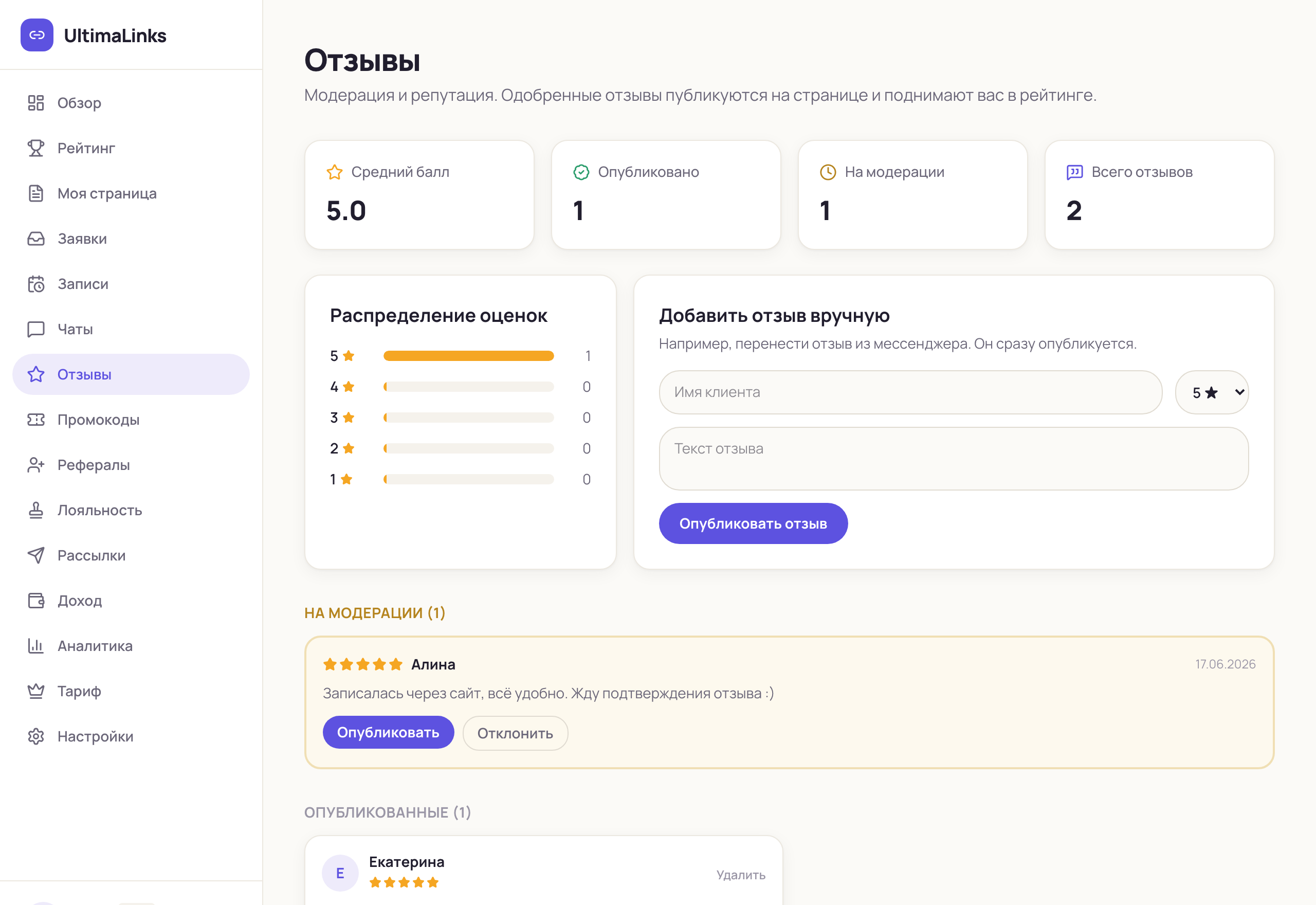The height and width of the screenshot is (905, 1316).
Task: Click the UltimaLinks logo icon
Action: (x=37, y=35)
